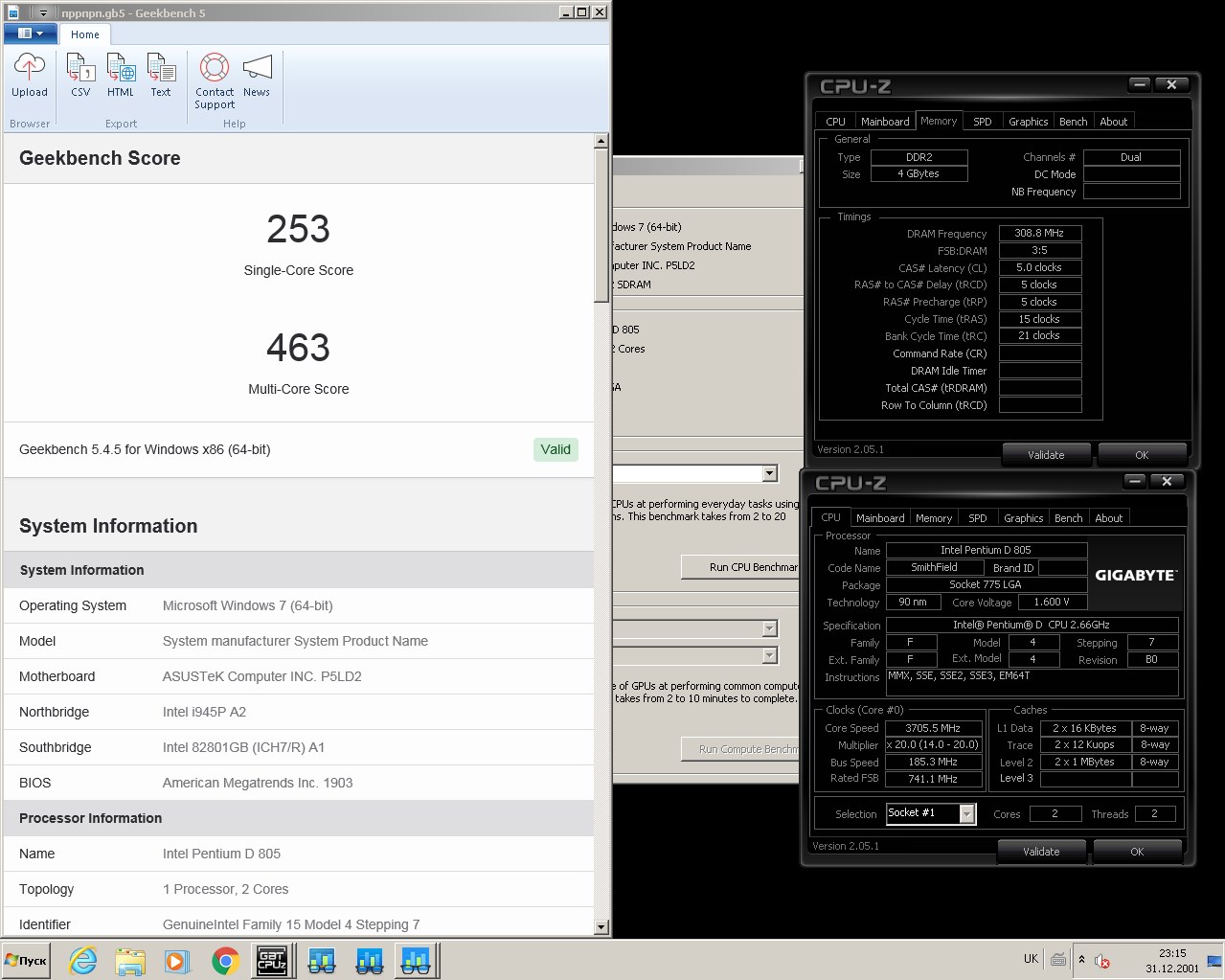
Task: Open the News megaphone icon
Action: (257, 67)
